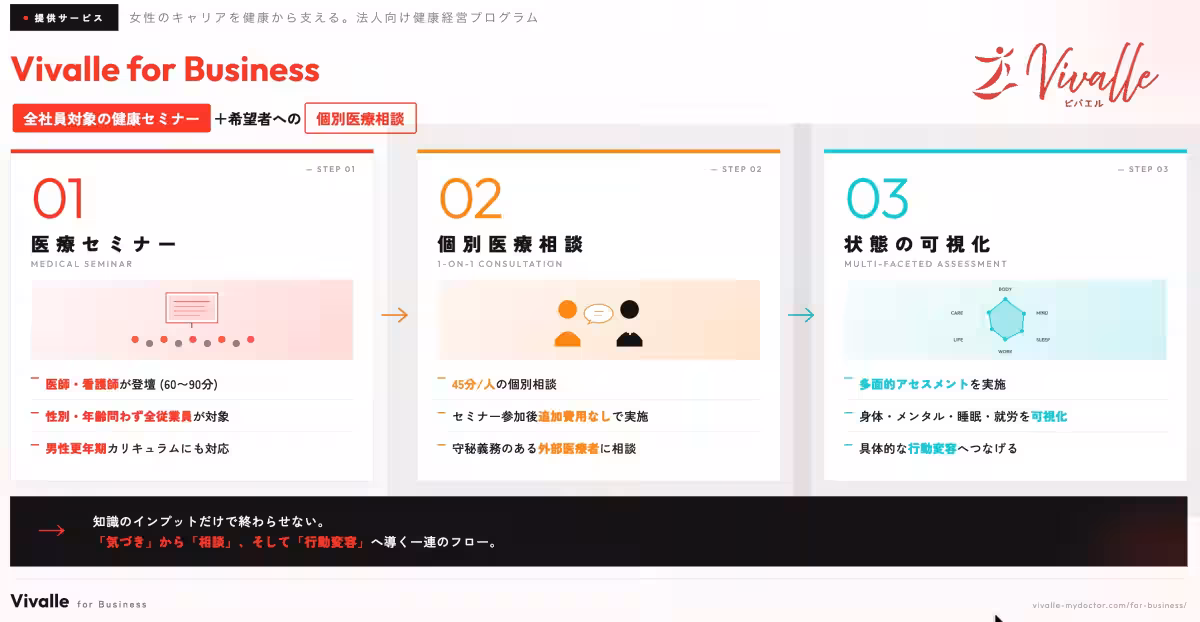Click the ビバエル katakana under the logo
Image resolution: width=1200 pixels, height=622 pixels.
point(1084,103)
